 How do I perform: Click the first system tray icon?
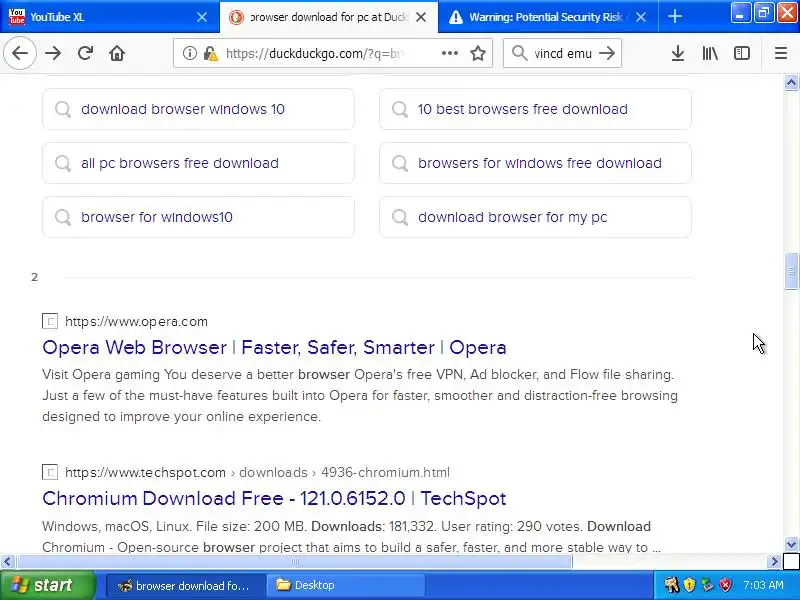click(671, 585)
